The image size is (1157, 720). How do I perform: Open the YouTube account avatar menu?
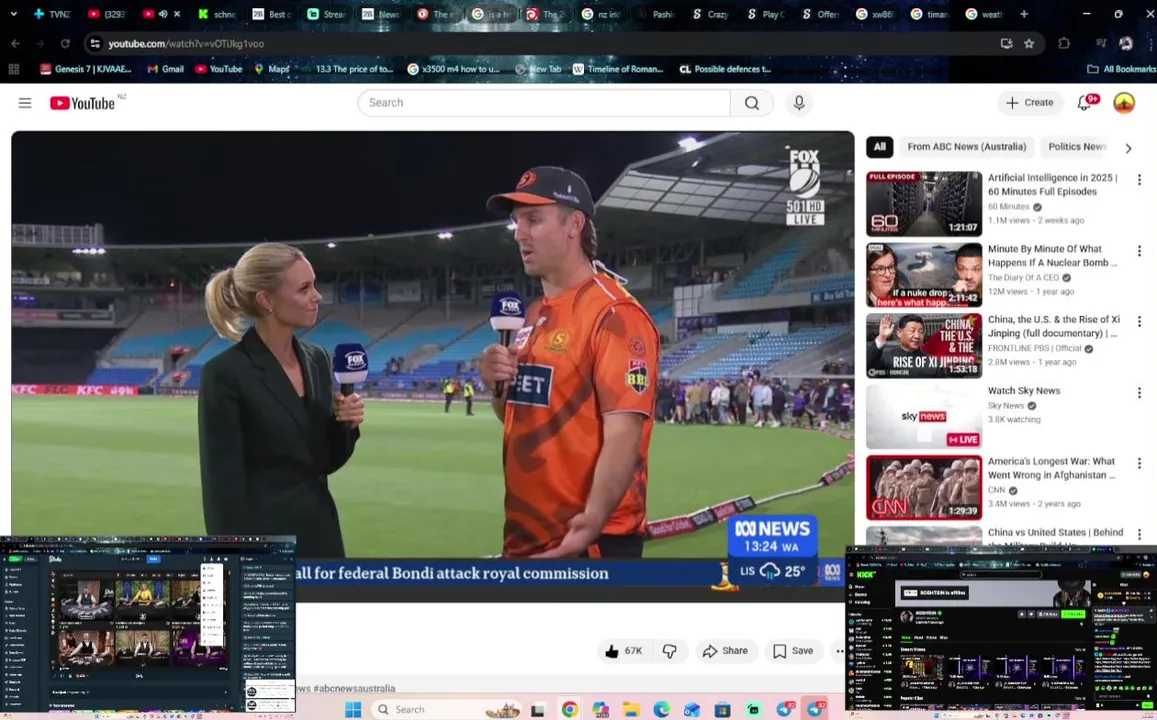tap(1124, 103)
